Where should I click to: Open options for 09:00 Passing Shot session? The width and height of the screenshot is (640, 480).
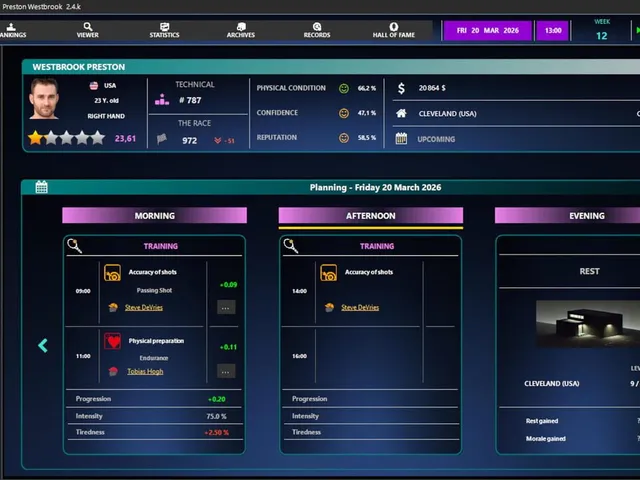(x=226, y=308)
